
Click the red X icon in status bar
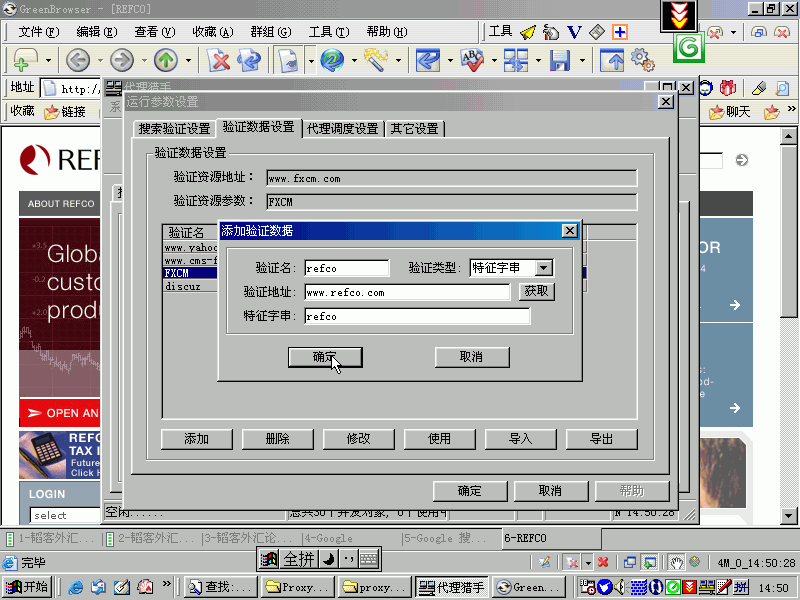(603, 562)
